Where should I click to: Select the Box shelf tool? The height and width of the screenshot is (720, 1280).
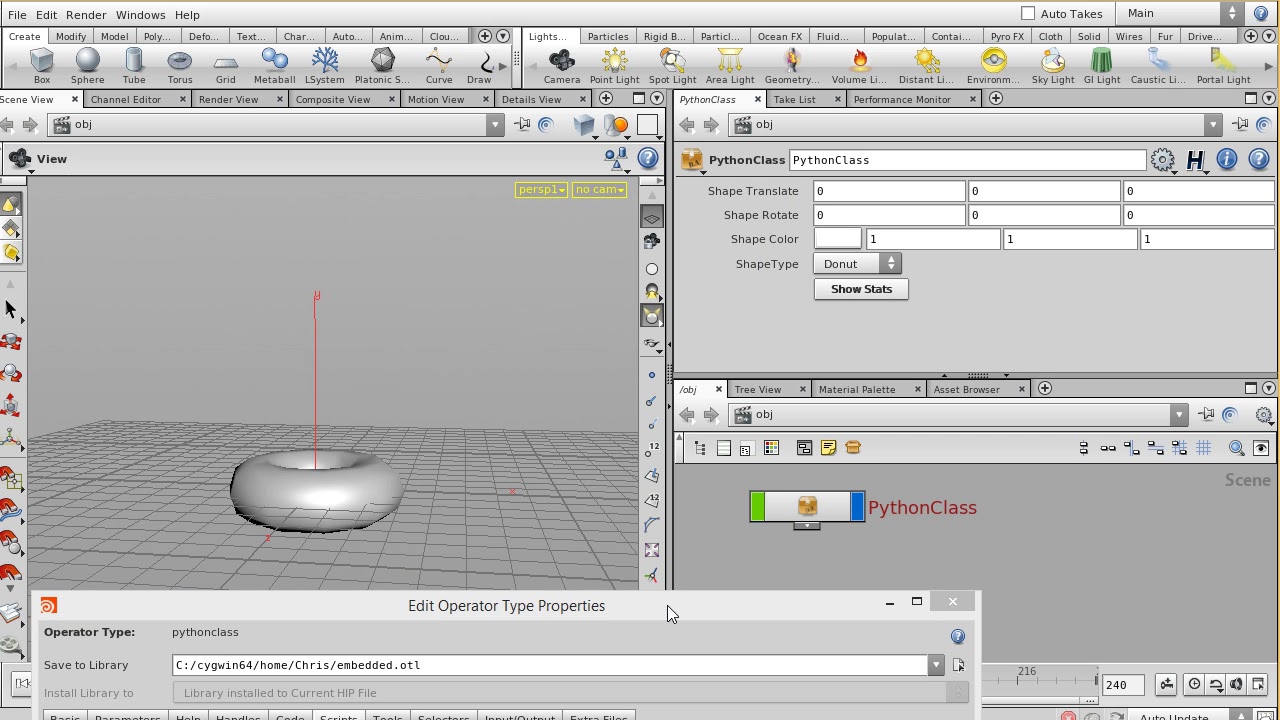point(41,66)
